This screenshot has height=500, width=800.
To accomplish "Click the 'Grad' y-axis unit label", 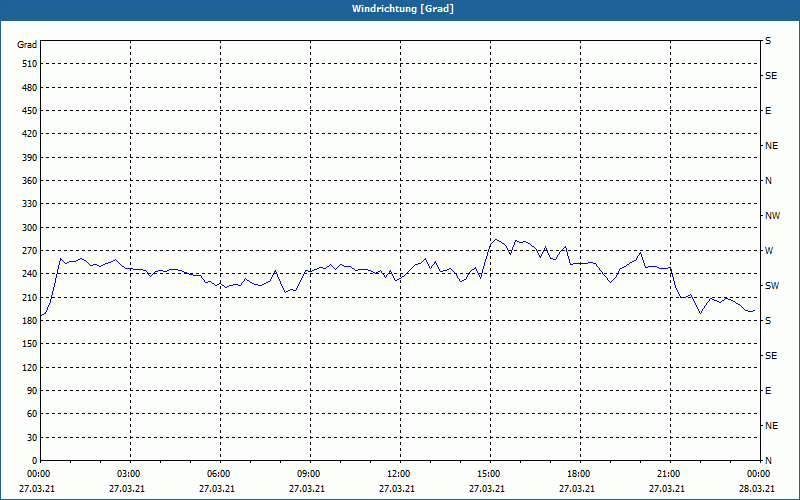I will (x=27, y=45).
